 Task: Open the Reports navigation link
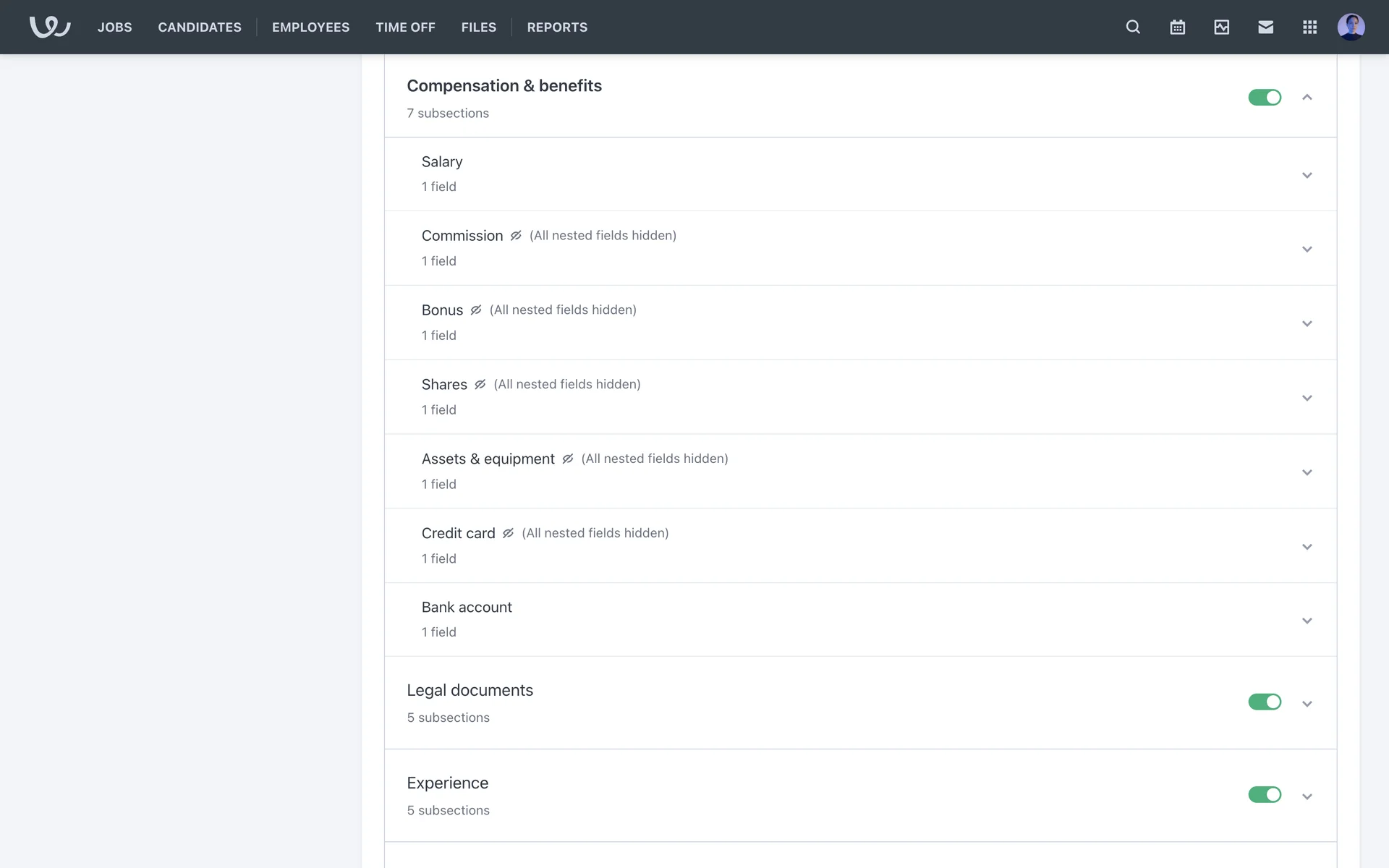pyautogui.click(x=556, y=27)
